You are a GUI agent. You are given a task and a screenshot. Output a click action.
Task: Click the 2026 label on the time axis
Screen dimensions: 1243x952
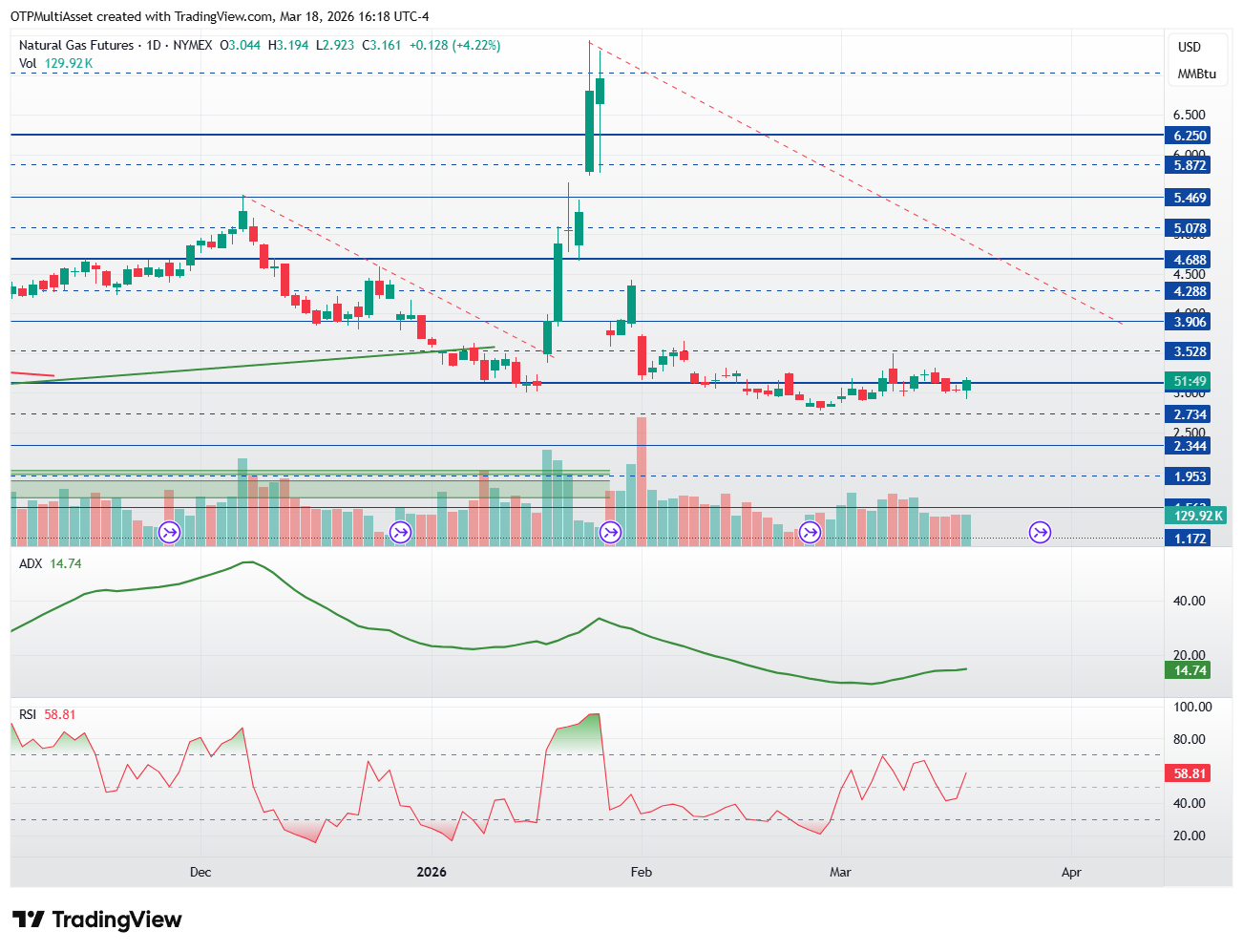[x=432, y=872]
